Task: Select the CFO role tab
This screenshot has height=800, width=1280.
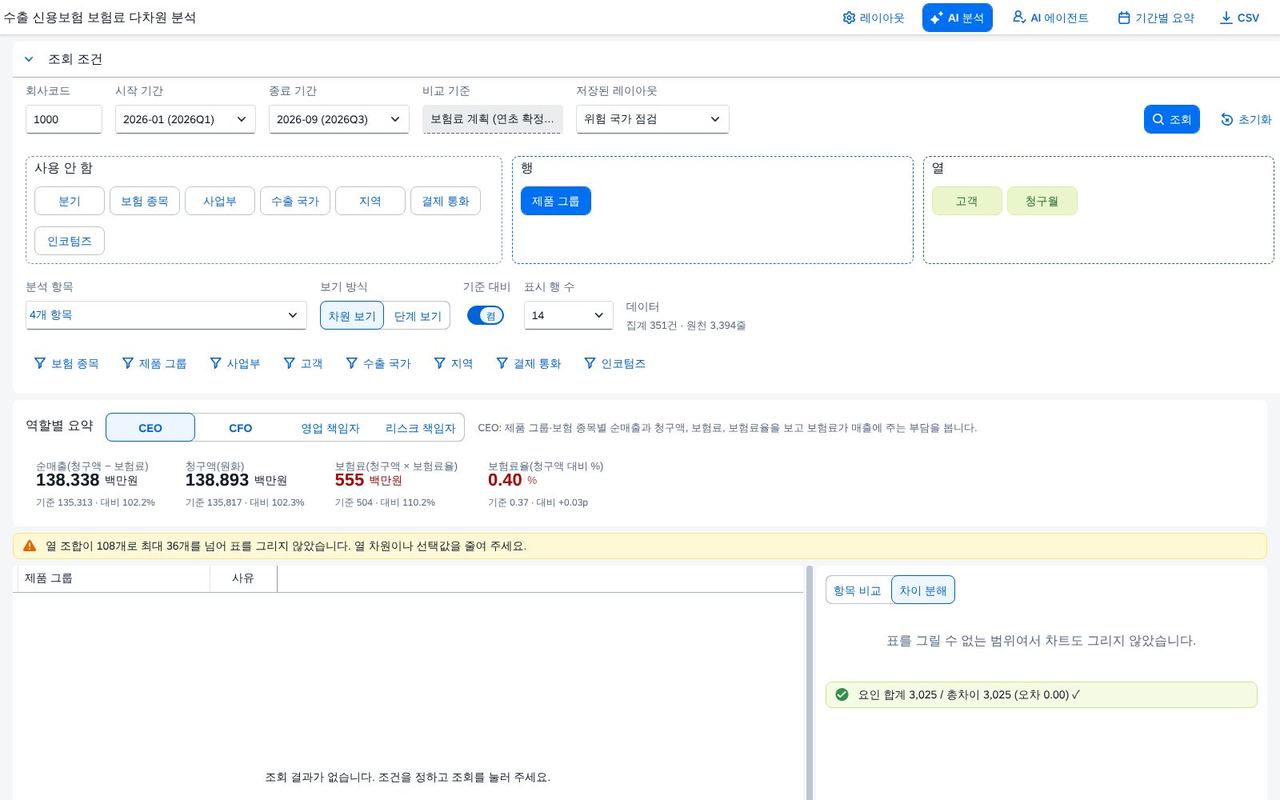Action: click(240, 428)
